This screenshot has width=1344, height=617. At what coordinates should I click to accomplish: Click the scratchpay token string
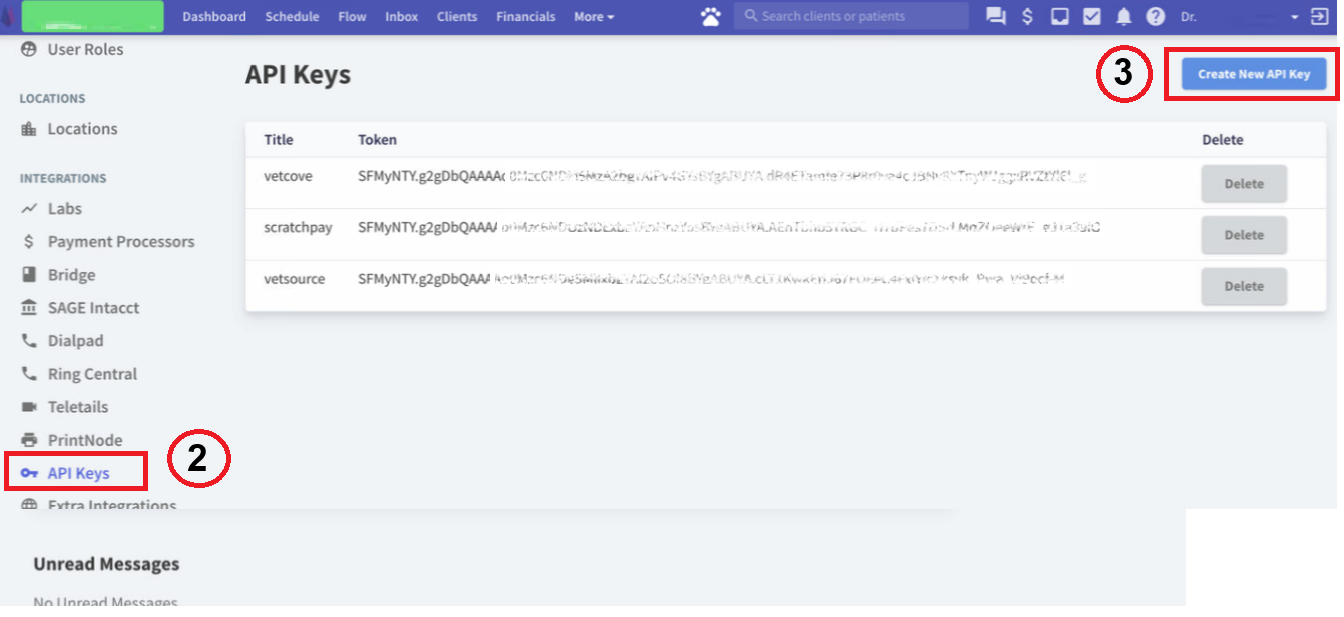tap(729, 227)
